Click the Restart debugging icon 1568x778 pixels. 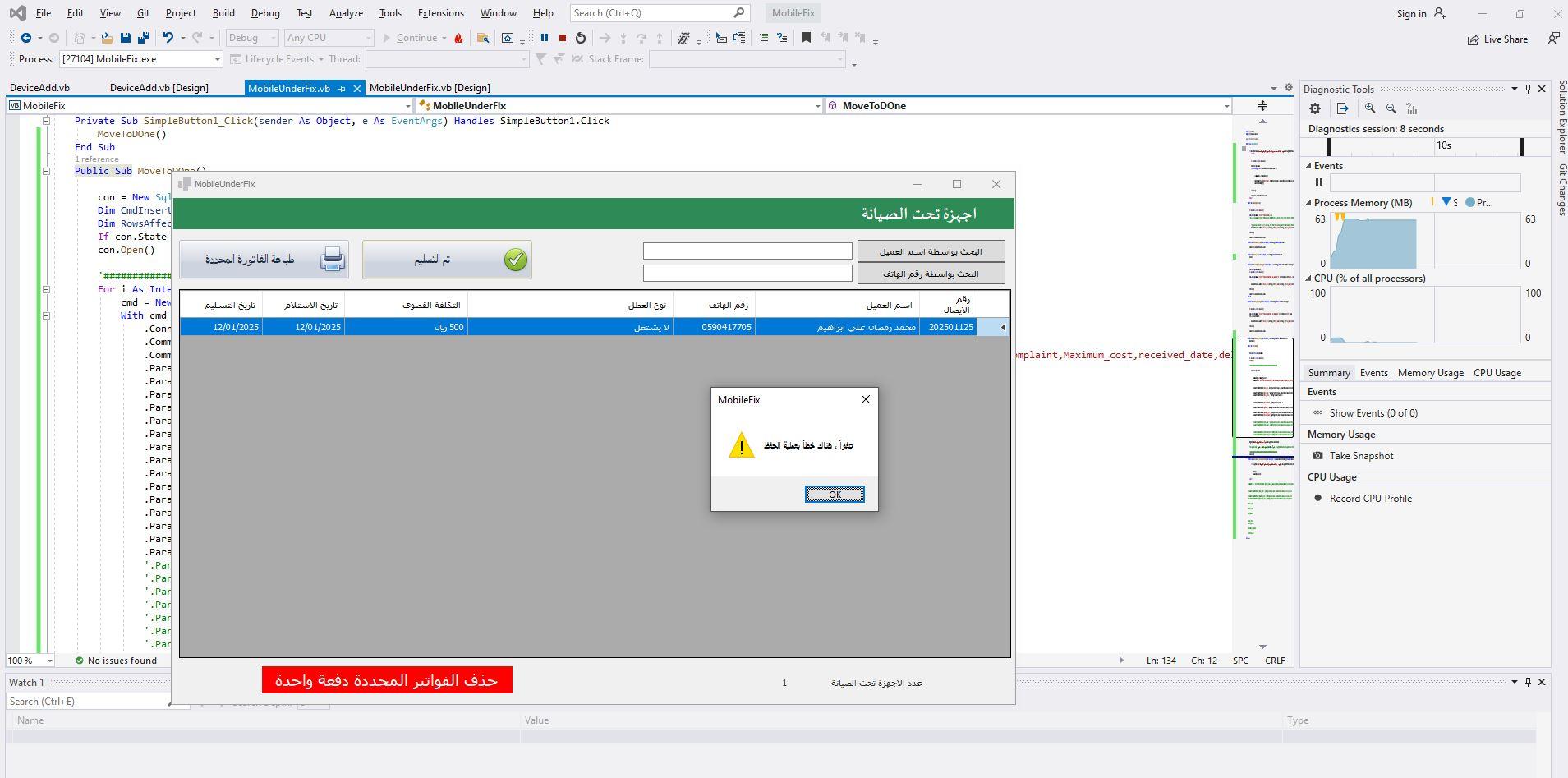pyautogui.click(x=581, y=38)
